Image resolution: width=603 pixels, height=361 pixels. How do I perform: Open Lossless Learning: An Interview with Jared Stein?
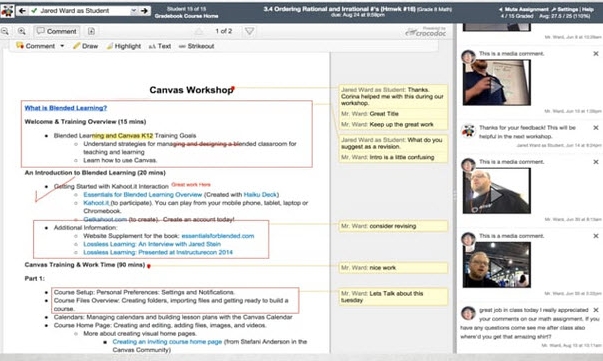pos(152,244)
